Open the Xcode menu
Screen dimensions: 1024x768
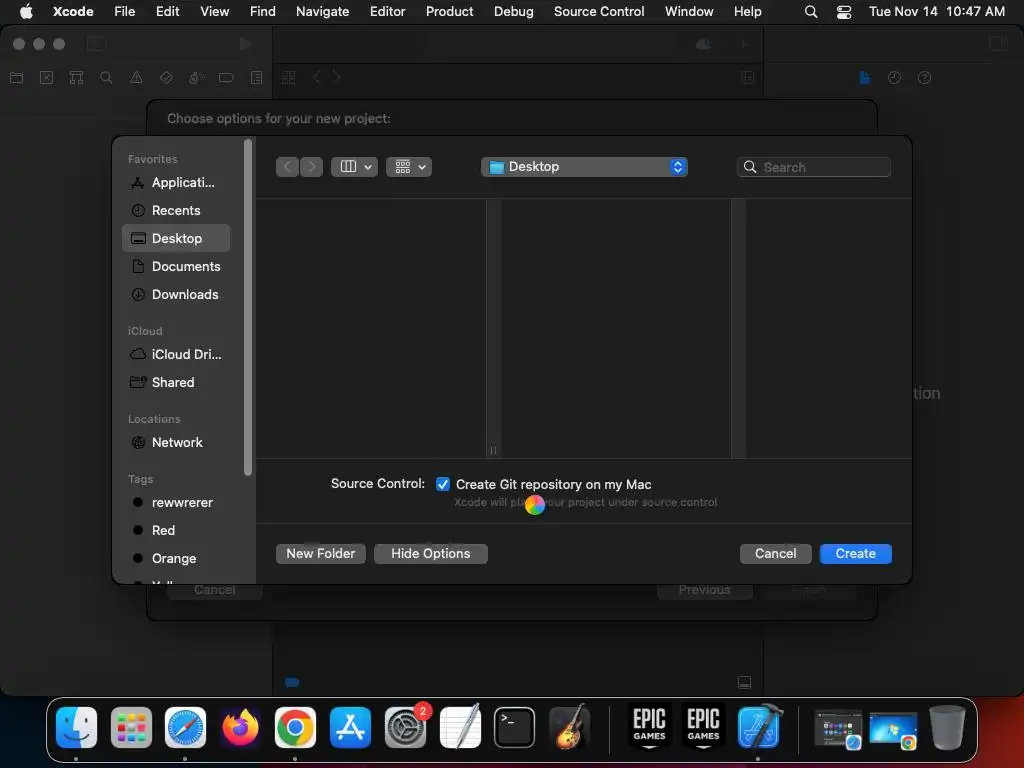tap(73, 11)
